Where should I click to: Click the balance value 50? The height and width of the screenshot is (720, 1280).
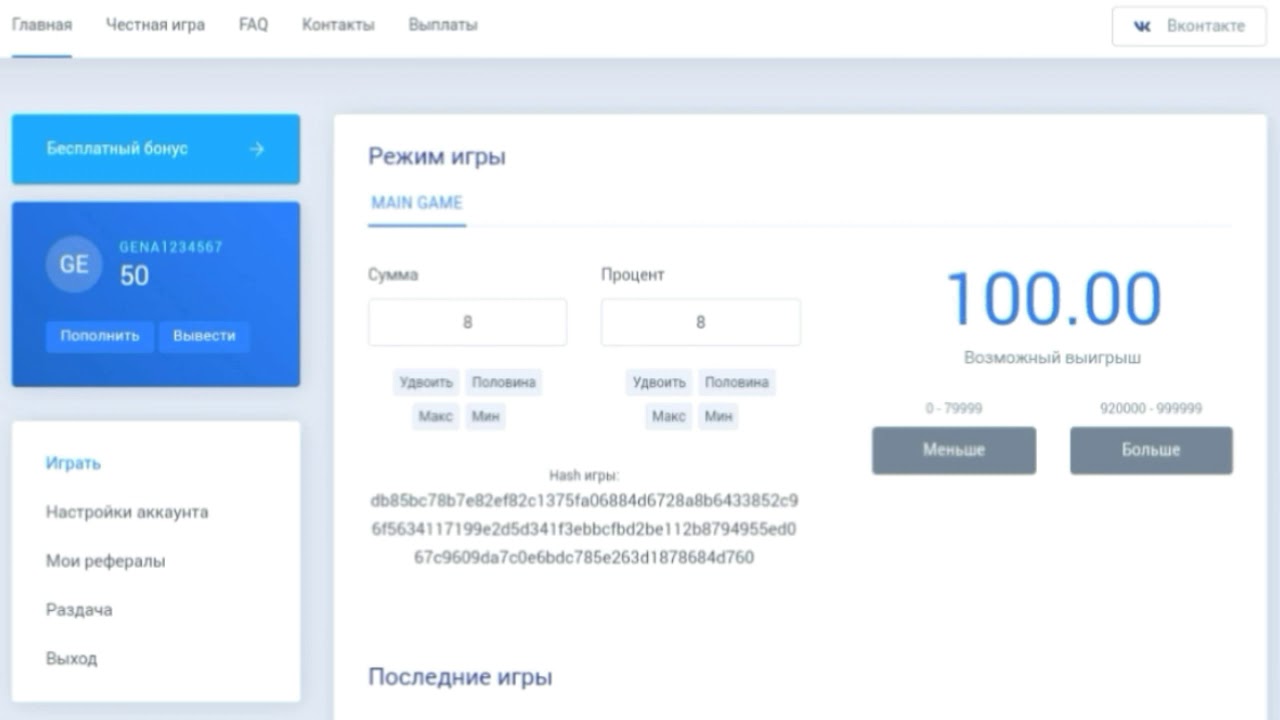tap(134, 276)
